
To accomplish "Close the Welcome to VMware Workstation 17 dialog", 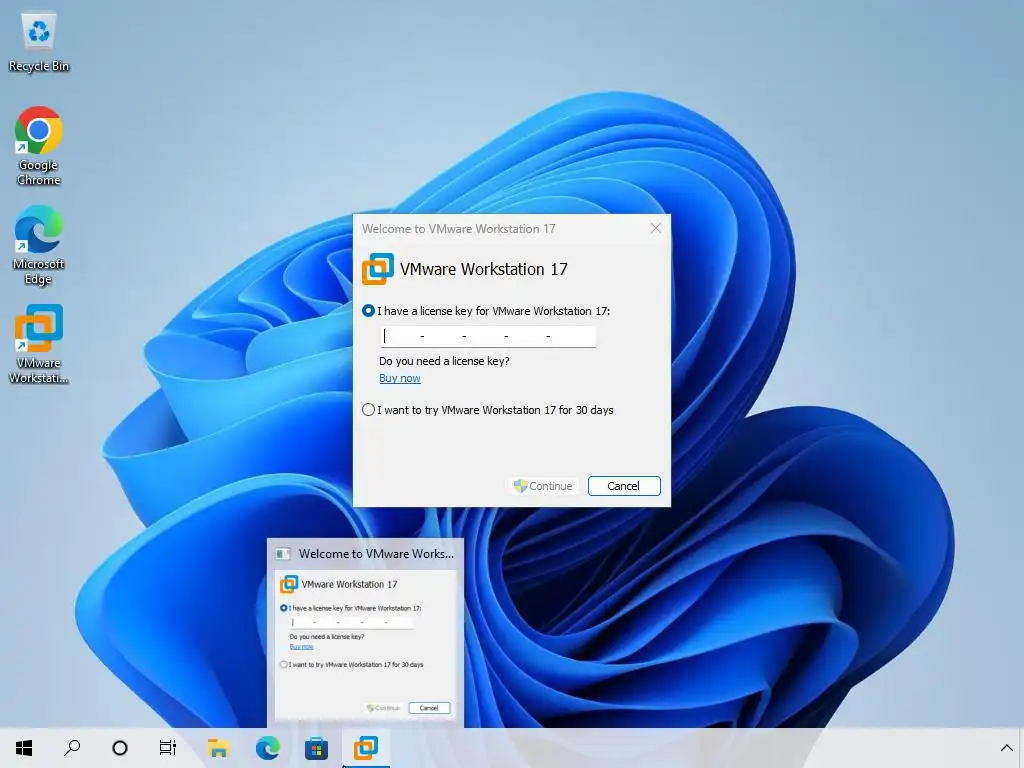I will [656, 228].
